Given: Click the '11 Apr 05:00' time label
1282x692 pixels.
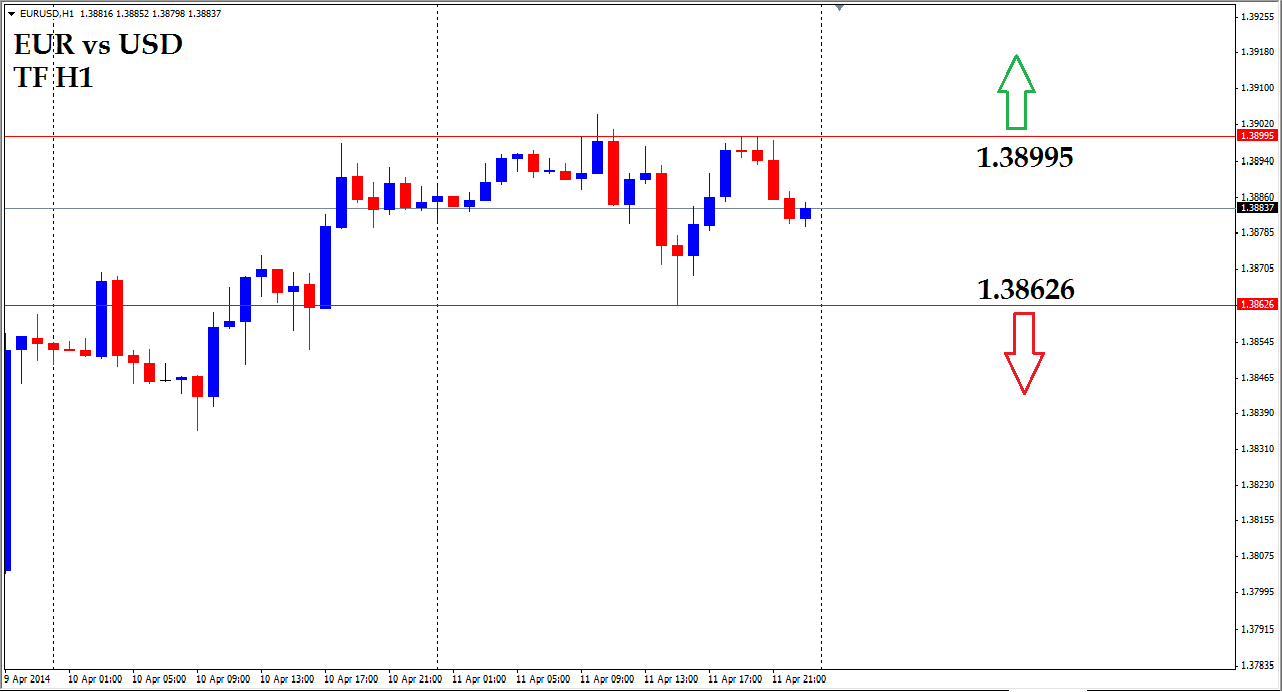Looking at the screenshot, I should pos(542,679).
